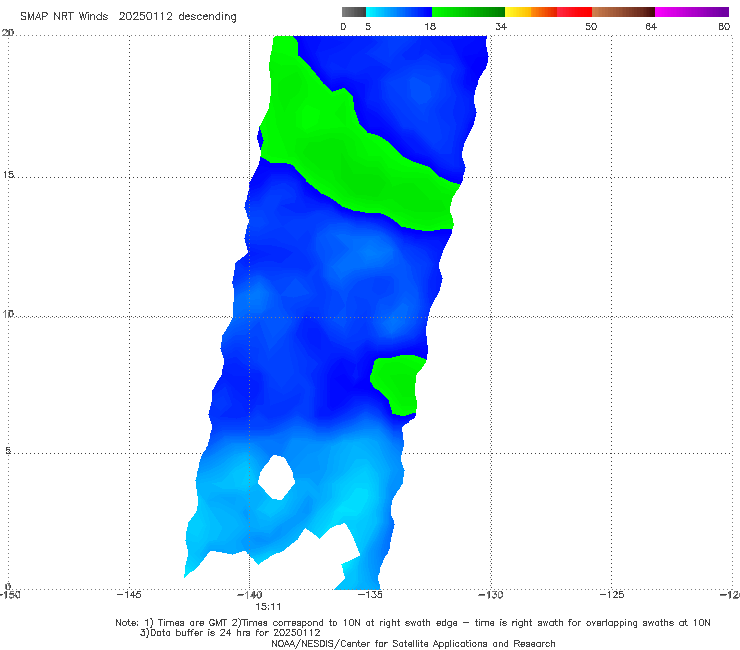Image resolution: width=740 pixels, height=650 pixels.
Task: Pick the yellow segment of the color bar
Action: point(518,12)
